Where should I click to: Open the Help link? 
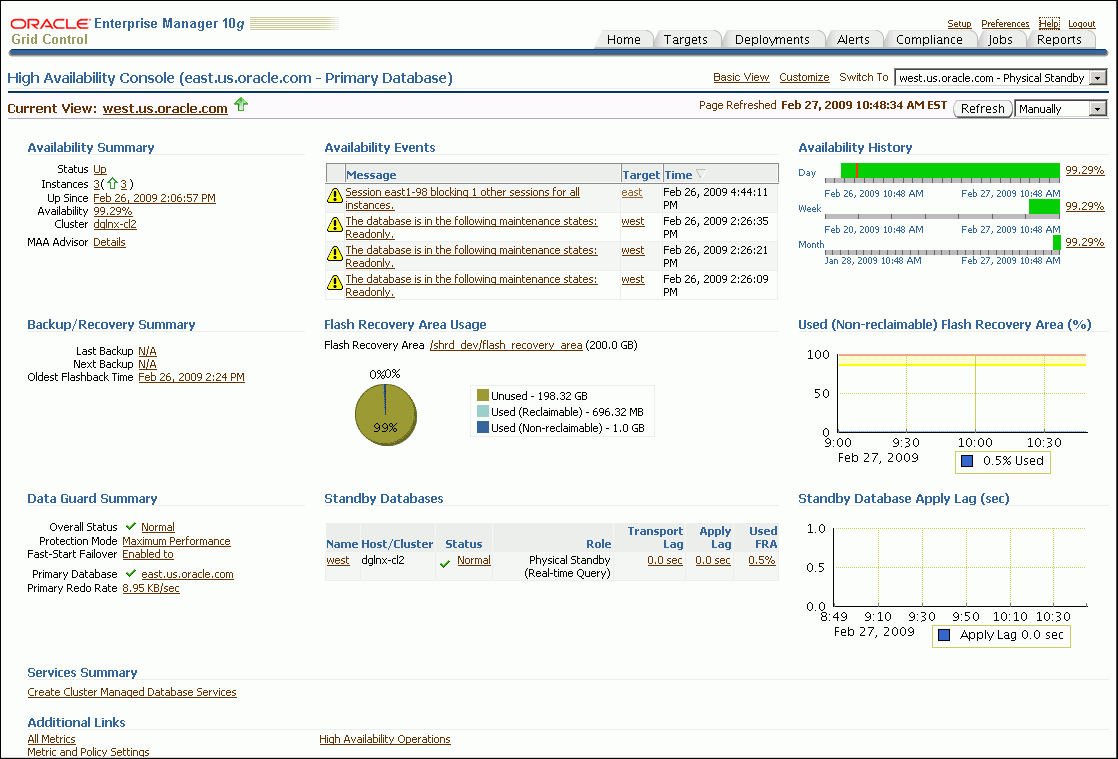1049,24
